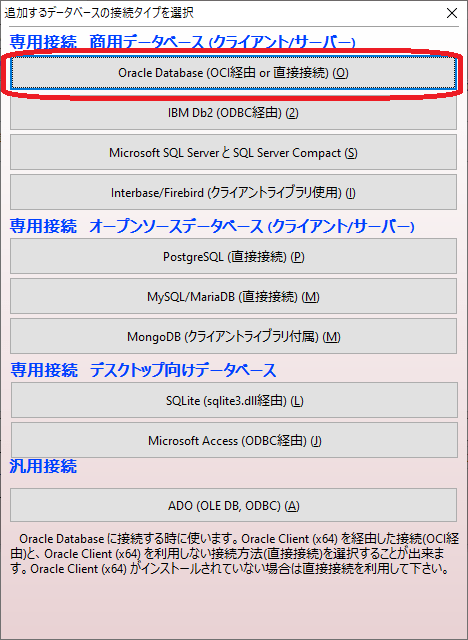Image resolution: width=468 pixels, height=640 pixels.
Task: Click the オープンソースデータベース section heading
Action: pyautogui.click(x=252, y=226)
